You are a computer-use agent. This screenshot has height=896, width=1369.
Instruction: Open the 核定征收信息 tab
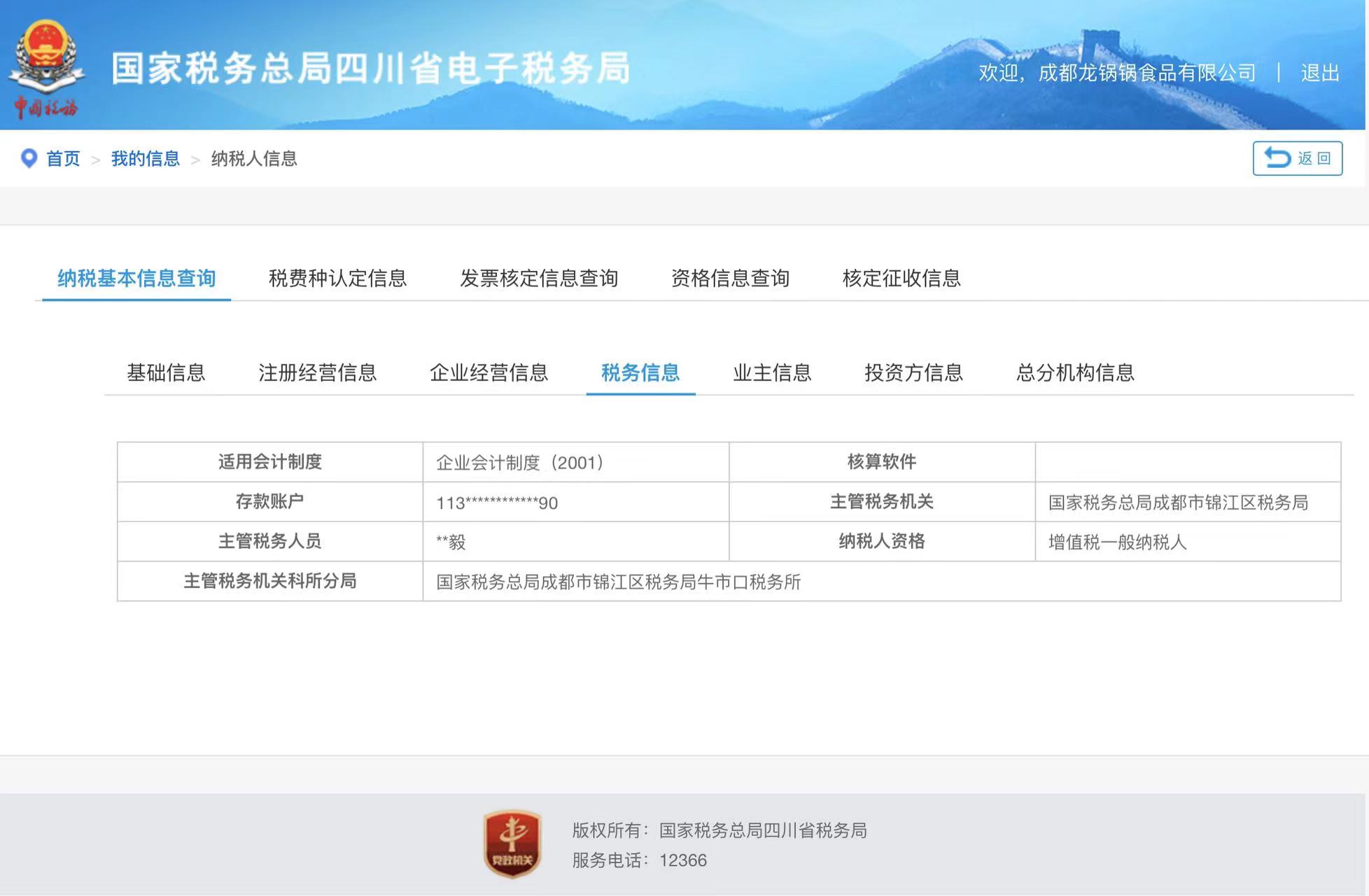pyautogui.click(x=901, y=278)
